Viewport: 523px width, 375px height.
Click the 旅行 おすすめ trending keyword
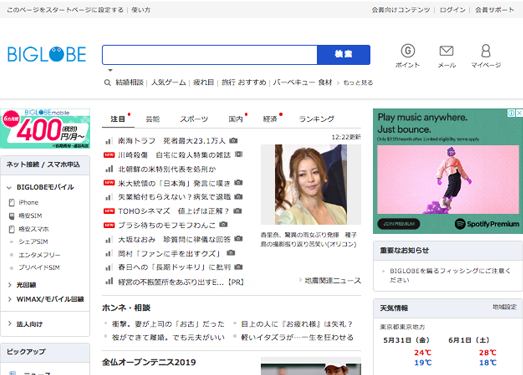244,82
